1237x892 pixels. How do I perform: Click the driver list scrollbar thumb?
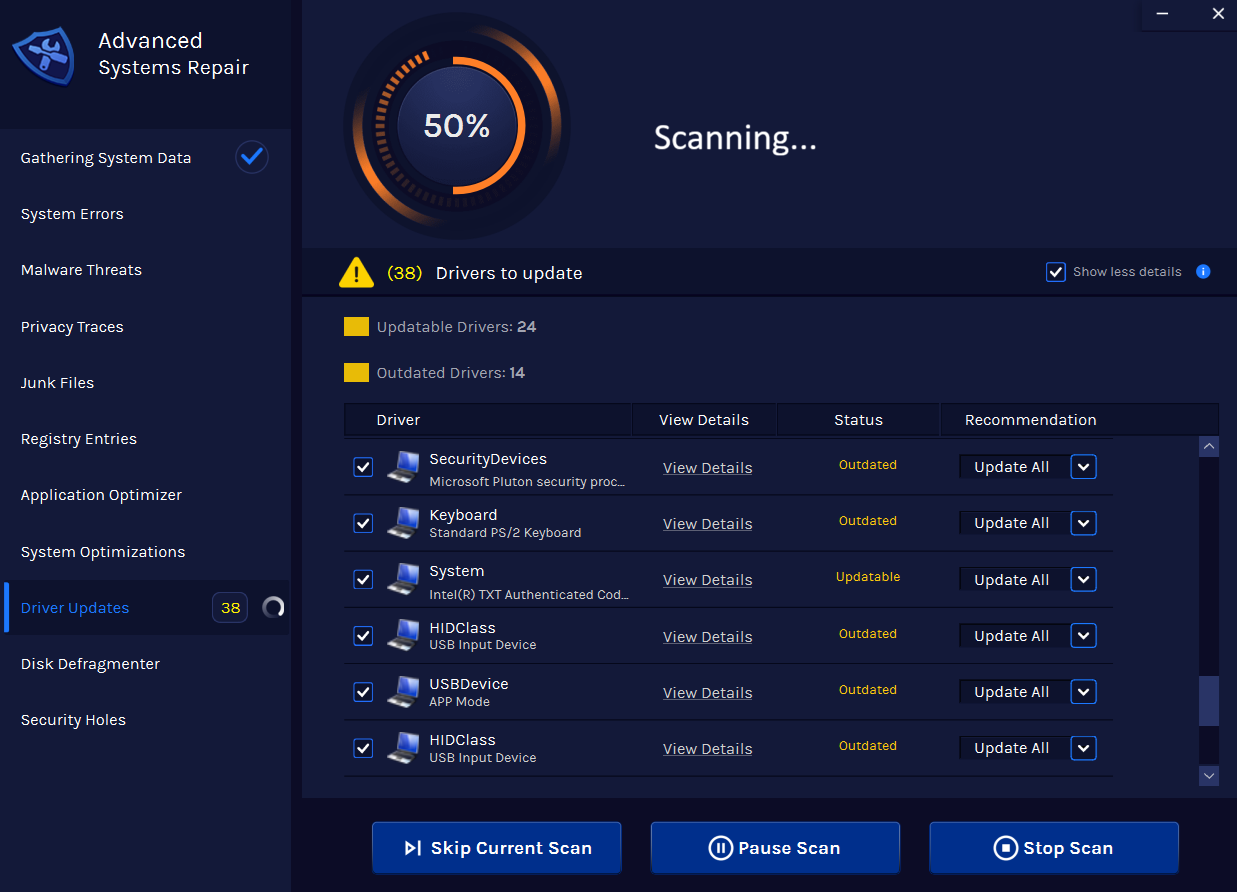[1209, 701]
